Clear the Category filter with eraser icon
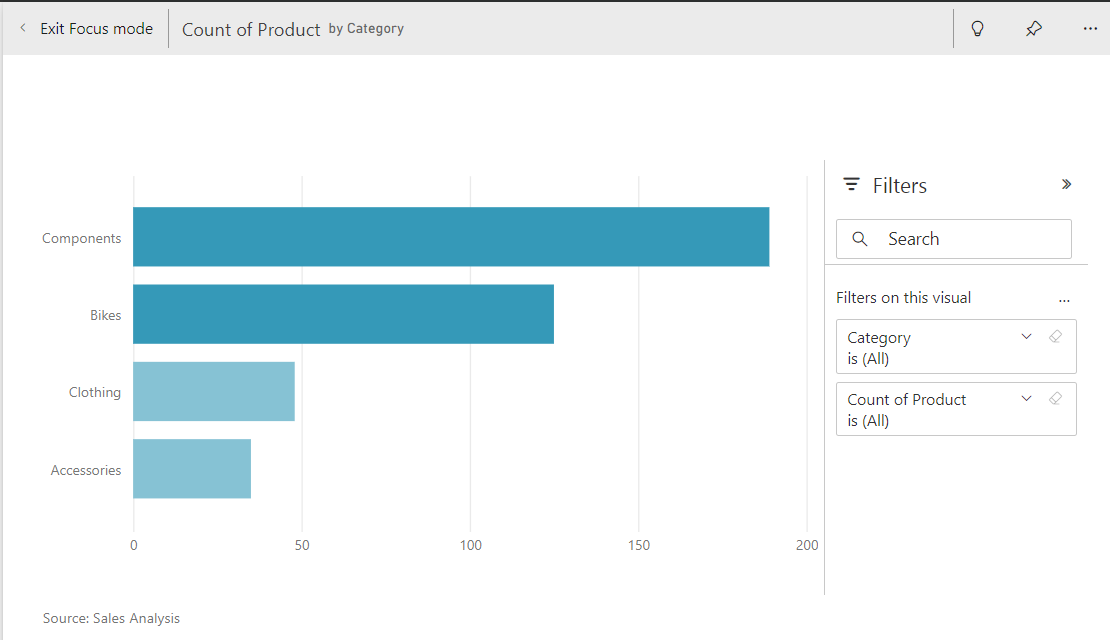The width and height of the screenshot is (1110, 640). [x=1055, y=337]
